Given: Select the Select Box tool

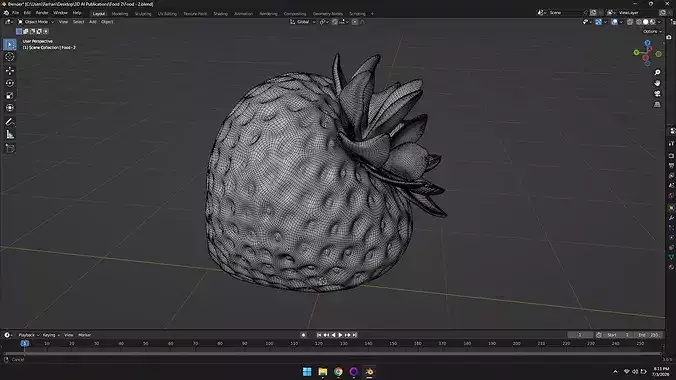Looking at the screenshot, I should pyautogui.click(x=10, y=44).
